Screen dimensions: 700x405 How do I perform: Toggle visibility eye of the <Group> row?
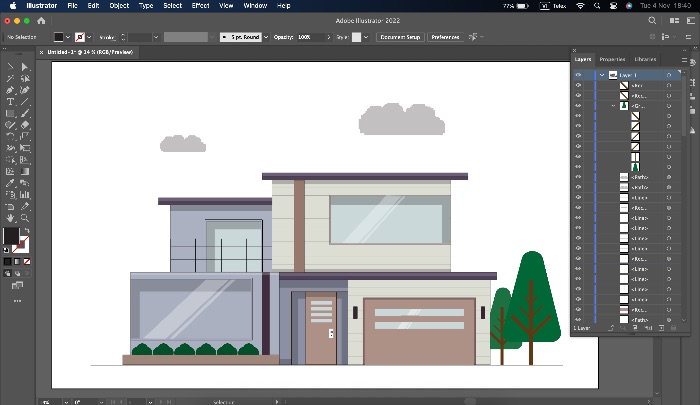(579, 106)
